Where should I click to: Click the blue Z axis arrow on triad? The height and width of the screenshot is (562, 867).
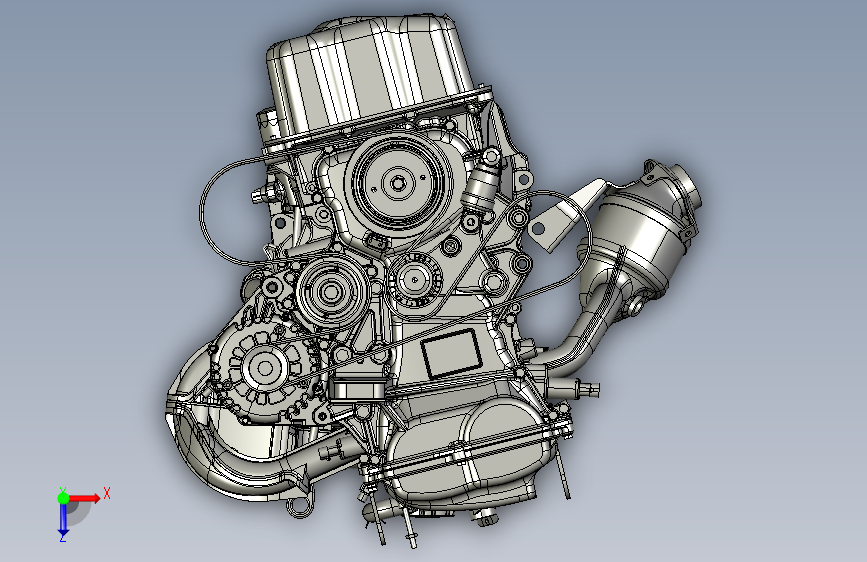63,518
